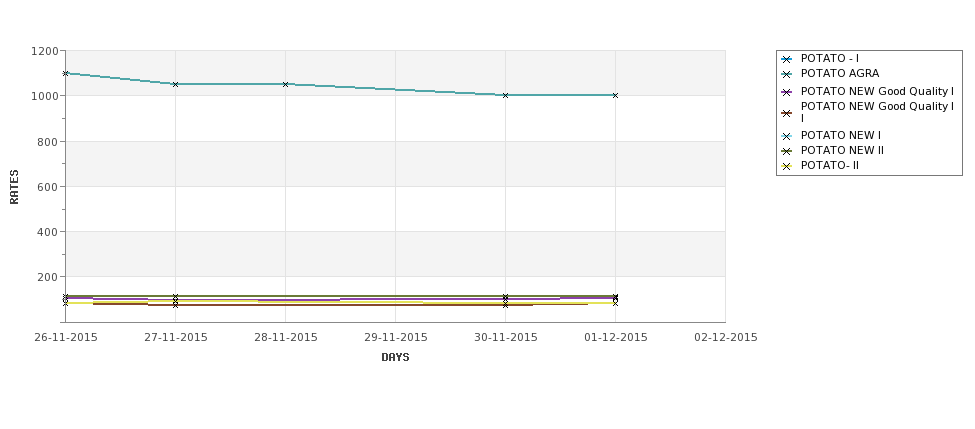Viewport: 975px width, 429px height.
Task: Click the POTATO AGRA data point on 01-12-2015
Action: coord(616,95)
